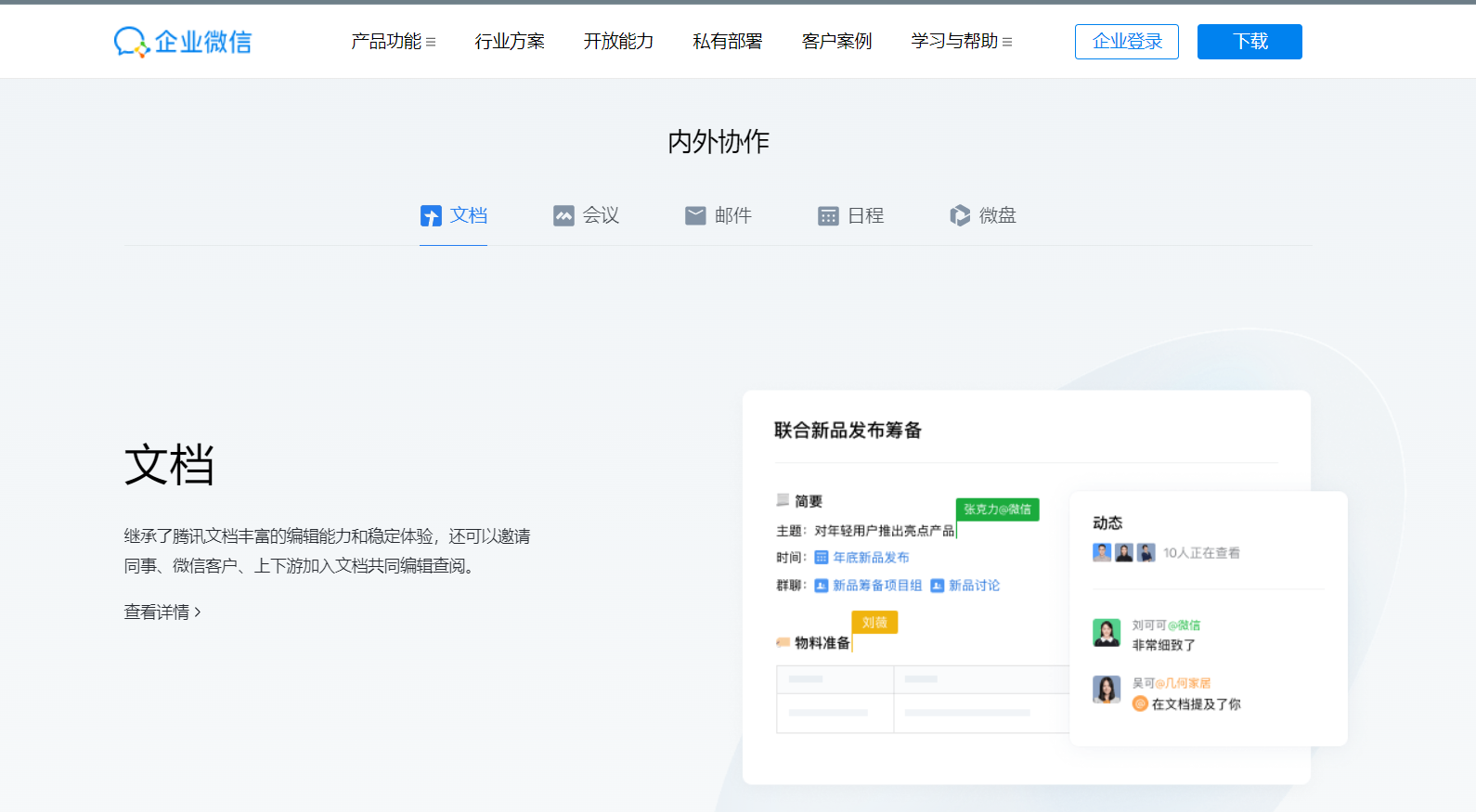Expand the 学习与帮助 menu

pyautogui.click(x=962, y=42)
